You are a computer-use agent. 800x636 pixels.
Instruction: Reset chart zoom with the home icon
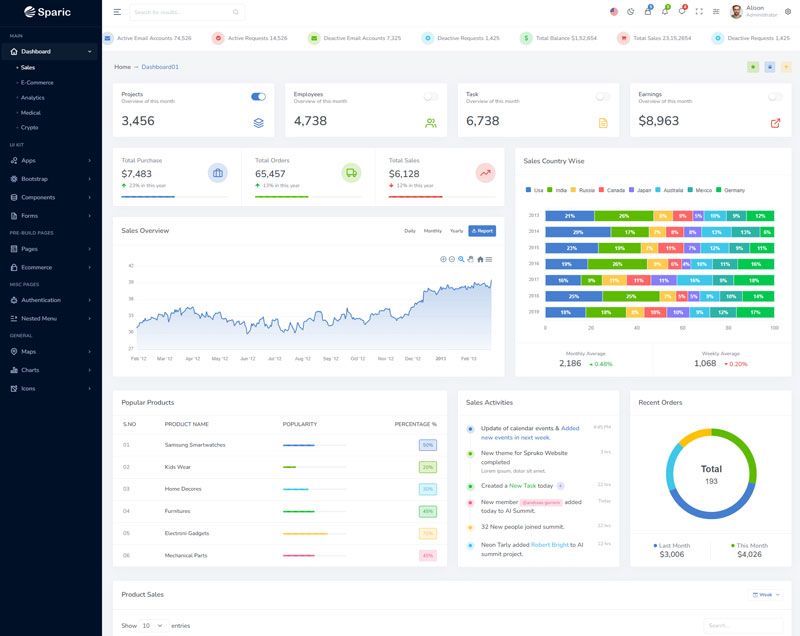pyautogui.click(x=480, y=259)
